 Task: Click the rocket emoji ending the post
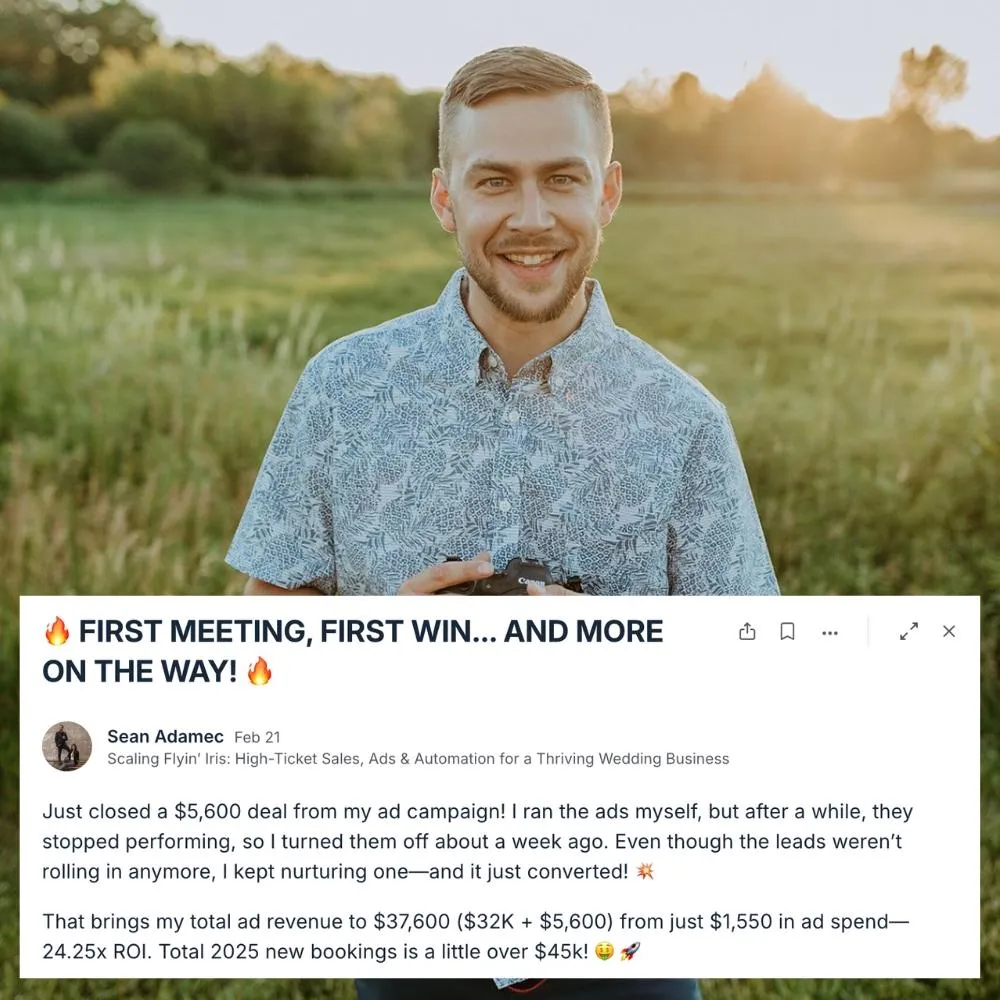coord(630,952)
